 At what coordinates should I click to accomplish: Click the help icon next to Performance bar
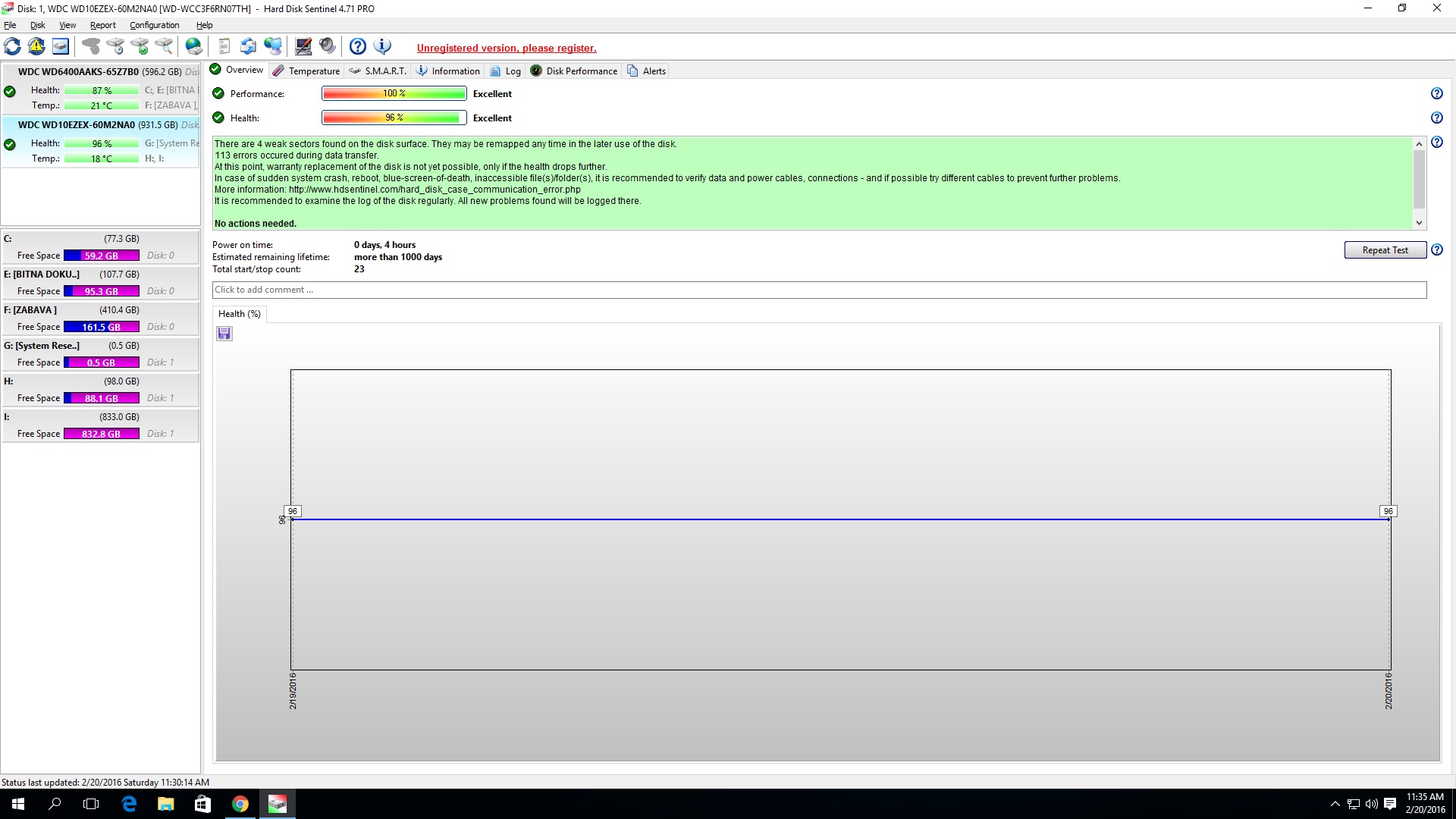(x=1436, y=93)
